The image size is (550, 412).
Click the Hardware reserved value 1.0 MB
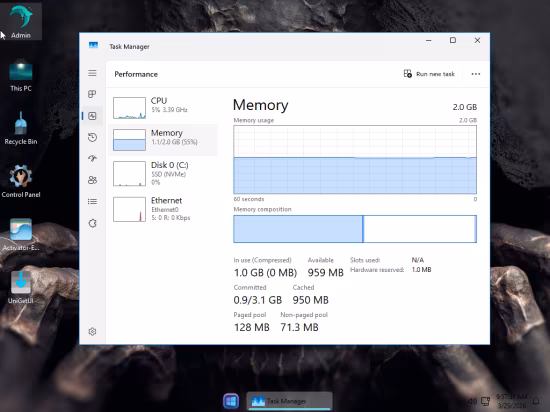point(421,270)
